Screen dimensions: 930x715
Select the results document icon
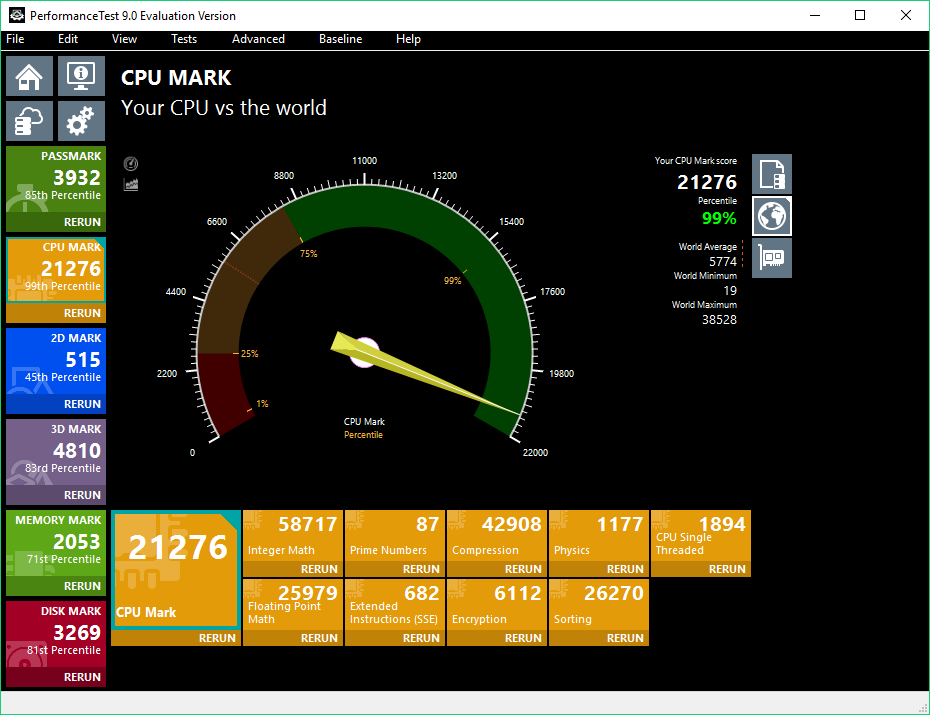point(772,174)
